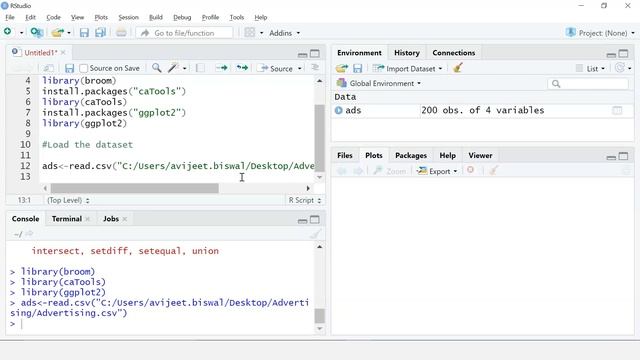Open the Create a project icon
The image size is (640, 360).
(x=37, y=33)
